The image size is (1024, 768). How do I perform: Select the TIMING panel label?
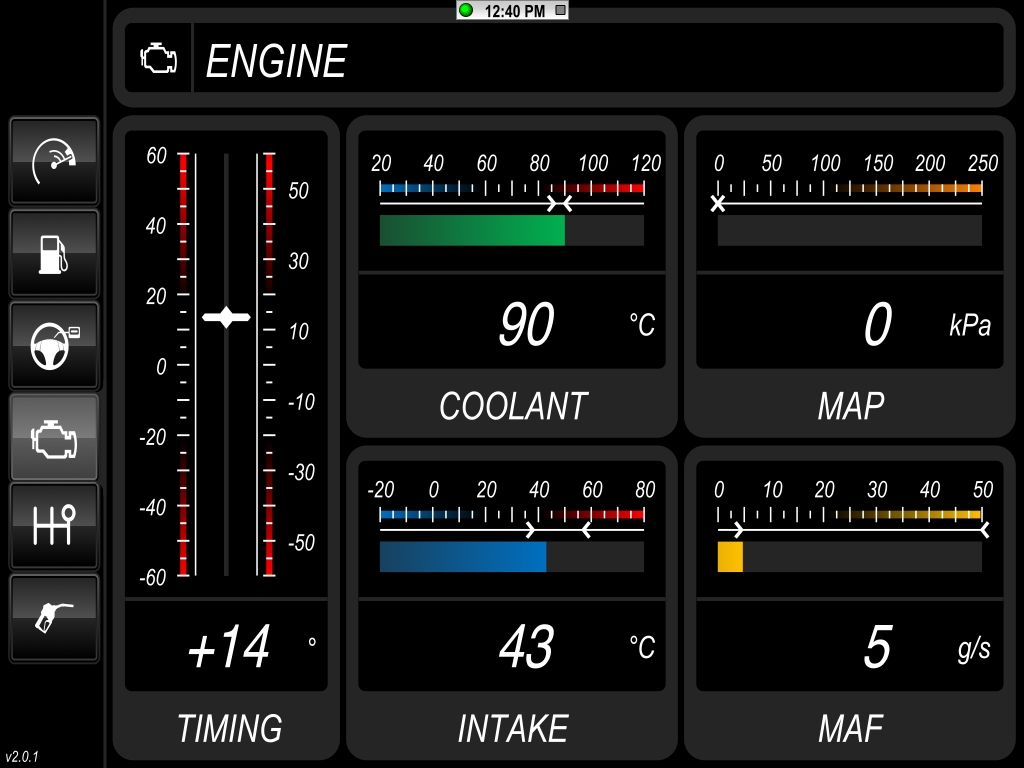[x=229, y=728]
